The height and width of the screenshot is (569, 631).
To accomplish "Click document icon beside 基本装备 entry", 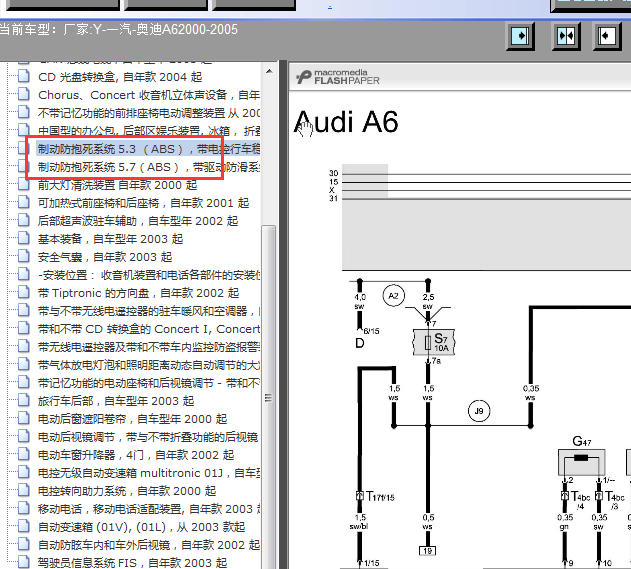I will [24, 238].
